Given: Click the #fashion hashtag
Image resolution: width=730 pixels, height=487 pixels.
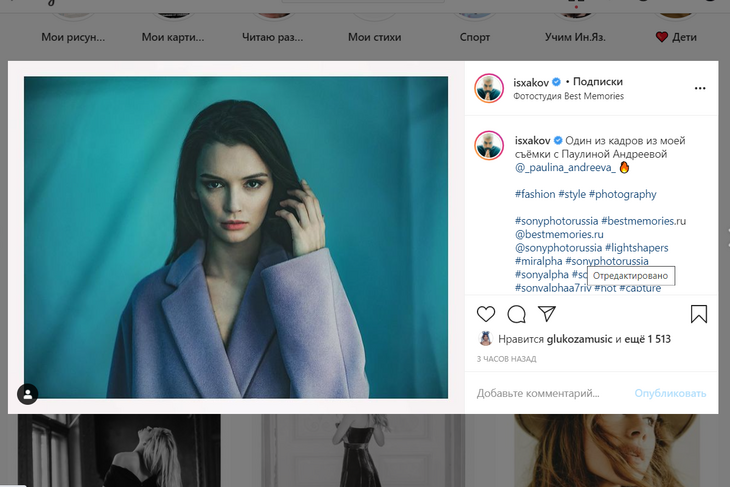Looking at the screenshot, I should click(536, 194).
